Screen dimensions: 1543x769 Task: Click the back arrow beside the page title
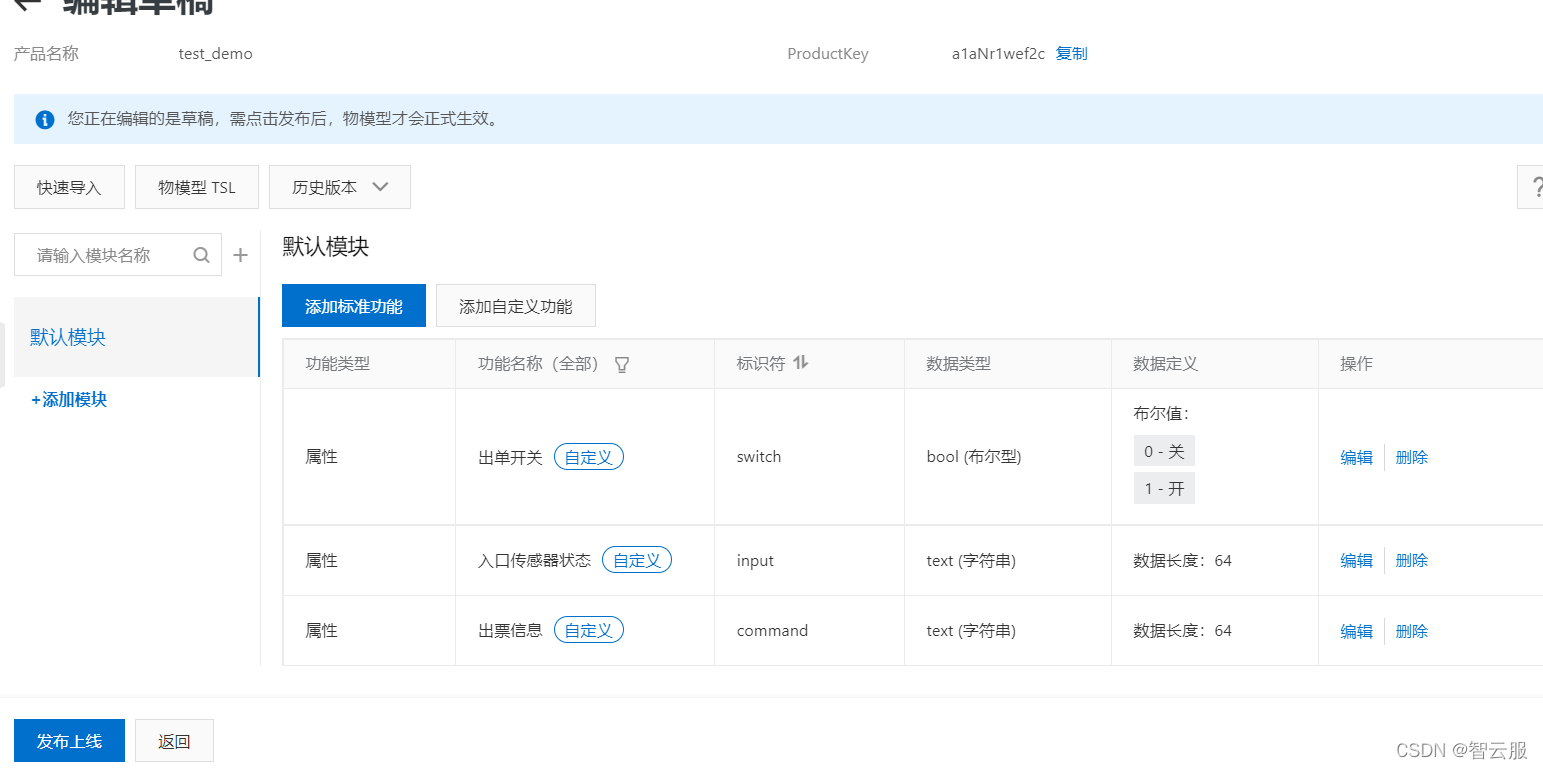(x=28, y=4)
